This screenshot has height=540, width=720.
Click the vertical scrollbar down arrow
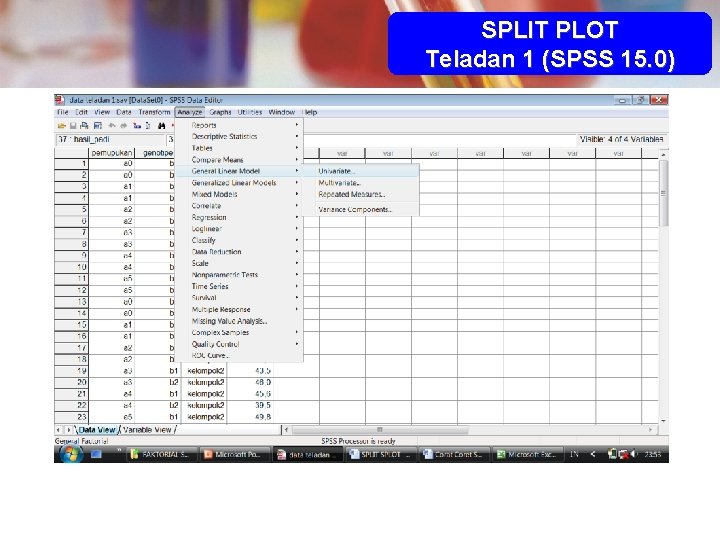663,420
